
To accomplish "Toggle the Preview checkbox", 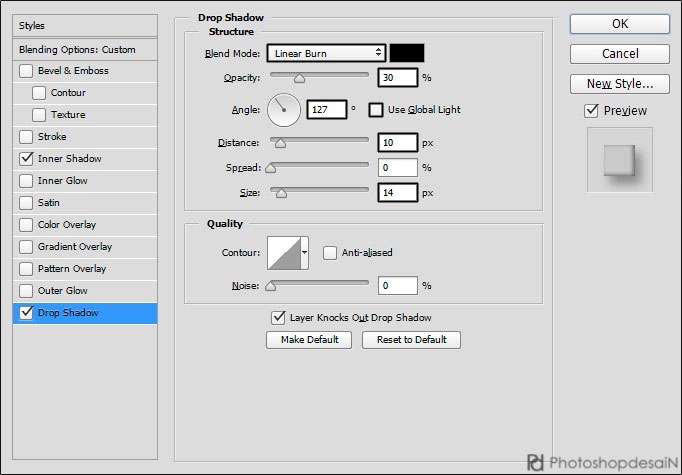I will point(592,111).
